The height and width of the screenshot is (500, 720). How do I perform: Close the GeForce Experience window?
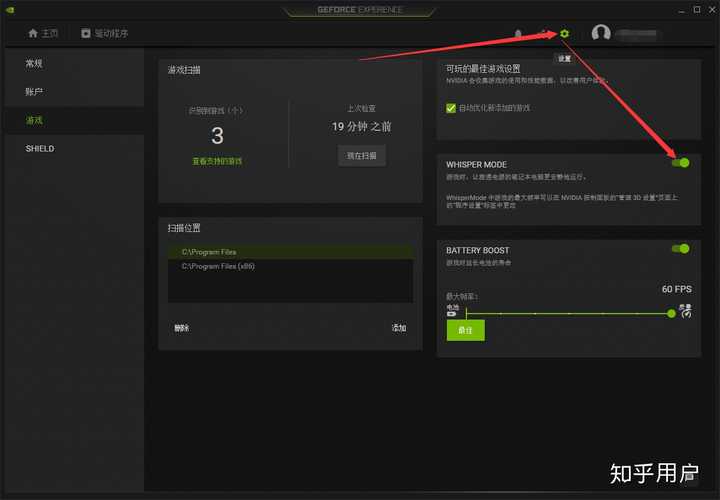(712, 9)
